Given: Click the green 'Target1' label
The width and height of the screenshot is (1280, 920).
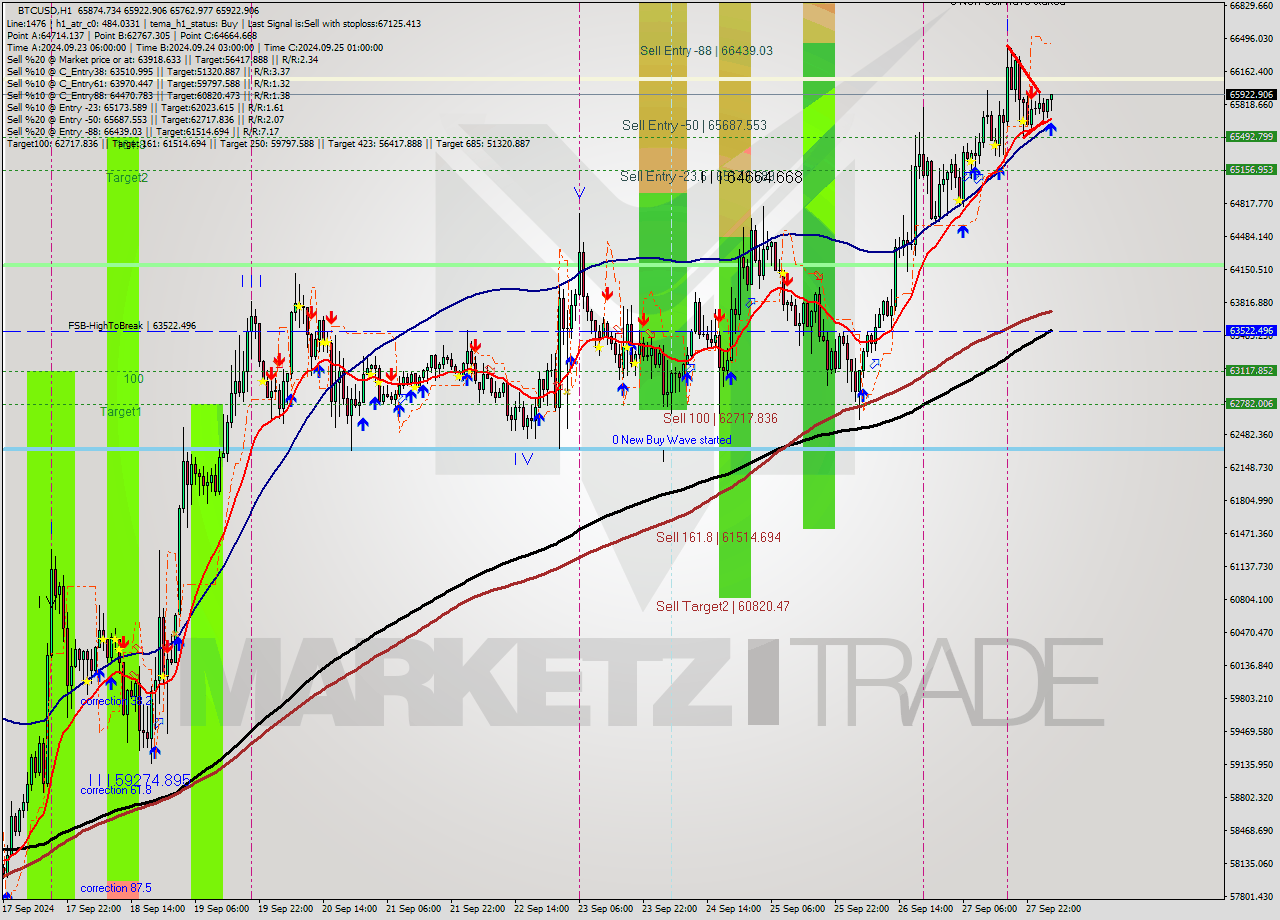Looking at the screenshot, I should [120, 411].
